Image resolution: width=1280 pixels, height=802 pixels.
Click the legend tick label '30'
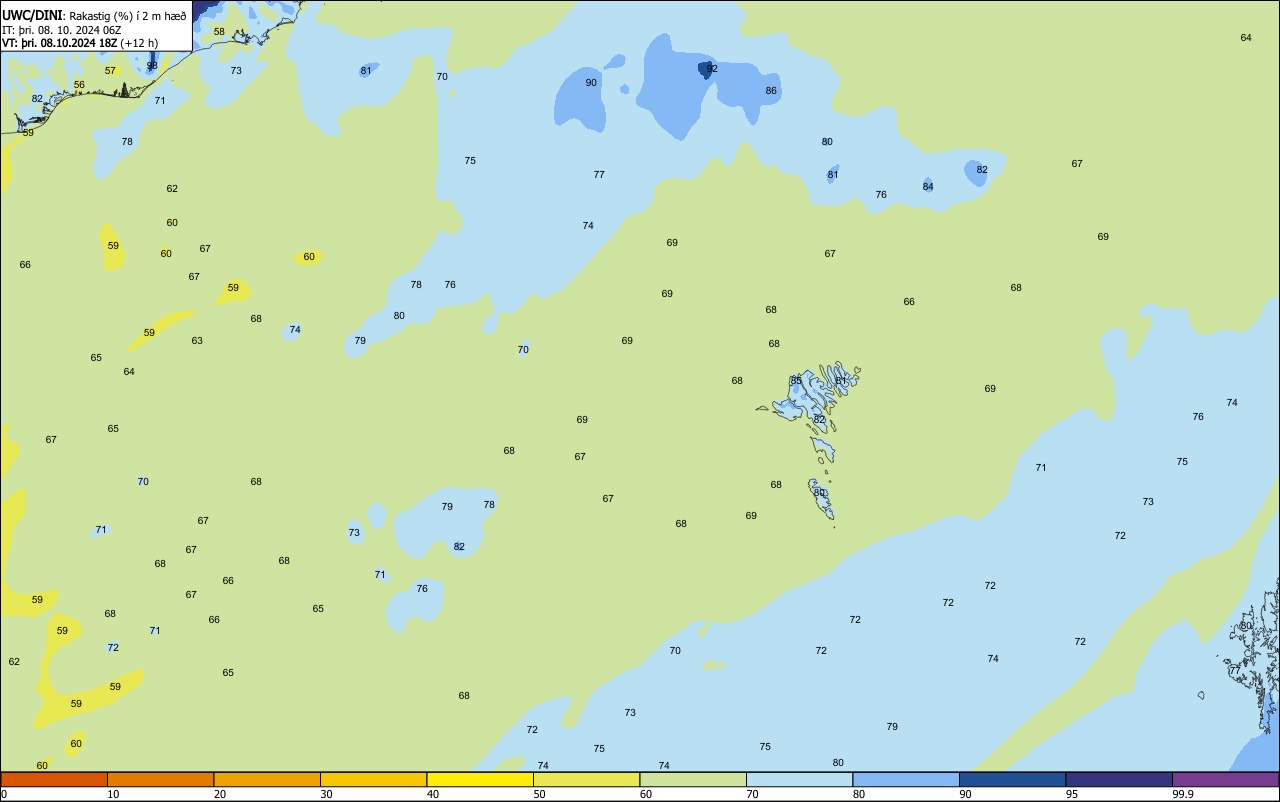tap(326, 794)
